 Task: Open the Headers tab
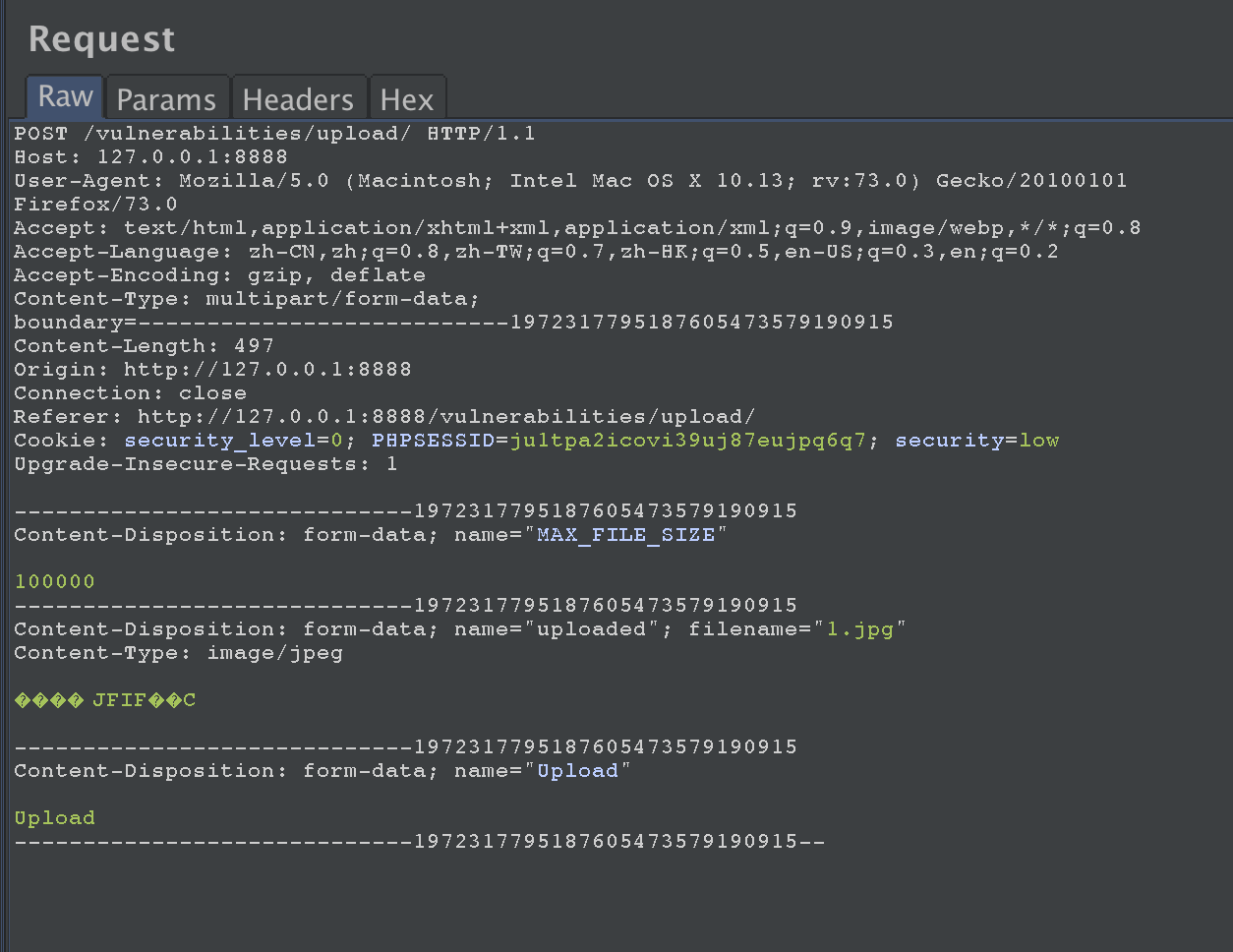click(x=298, y=99)
